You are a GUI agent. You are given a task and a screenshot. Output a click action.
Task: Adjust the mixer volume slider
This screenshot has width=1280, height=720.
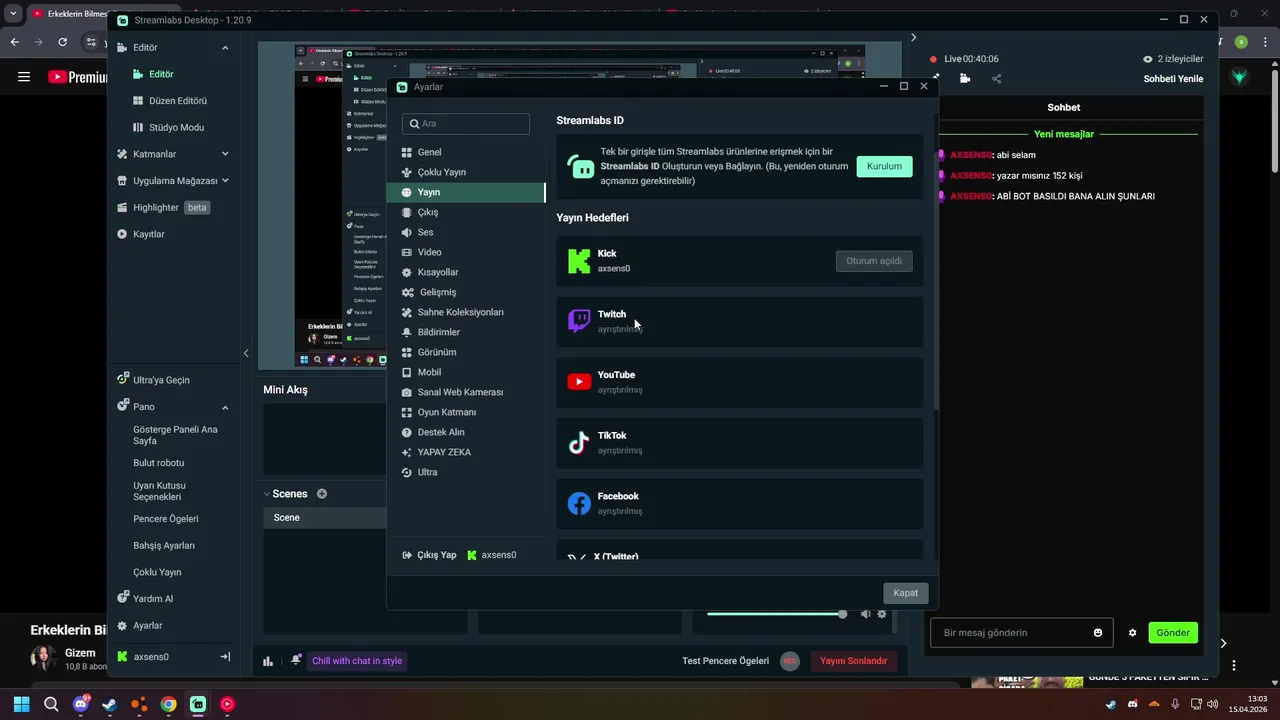(777, 614)
